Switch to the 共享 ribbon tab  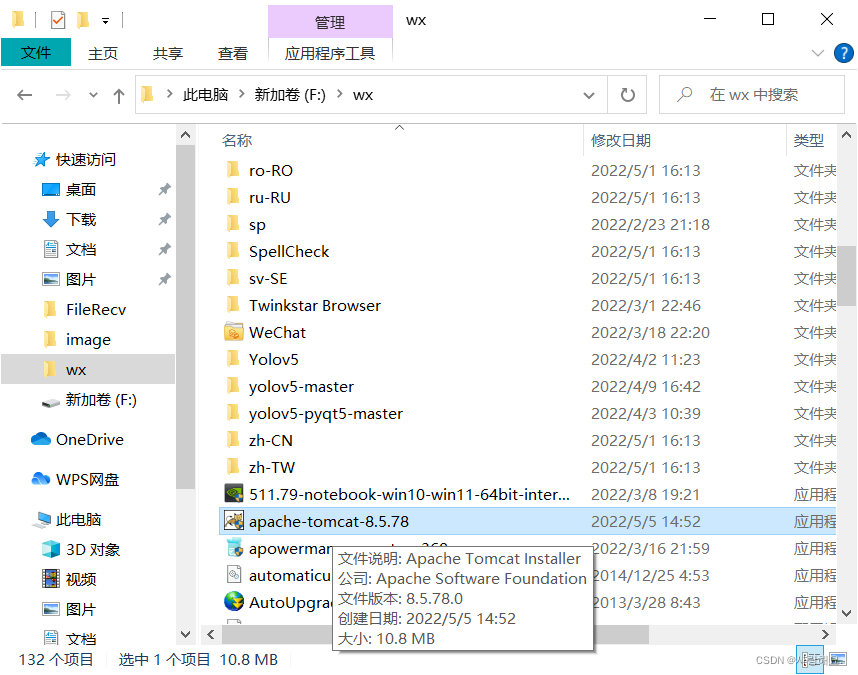click(168, 53)
